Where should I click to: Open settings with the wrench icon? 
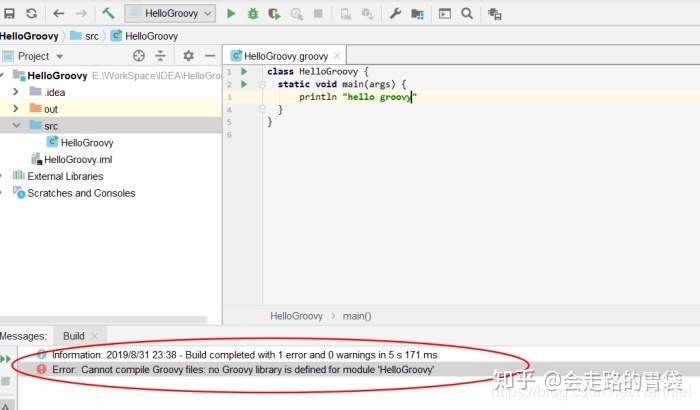coord(395,13)
